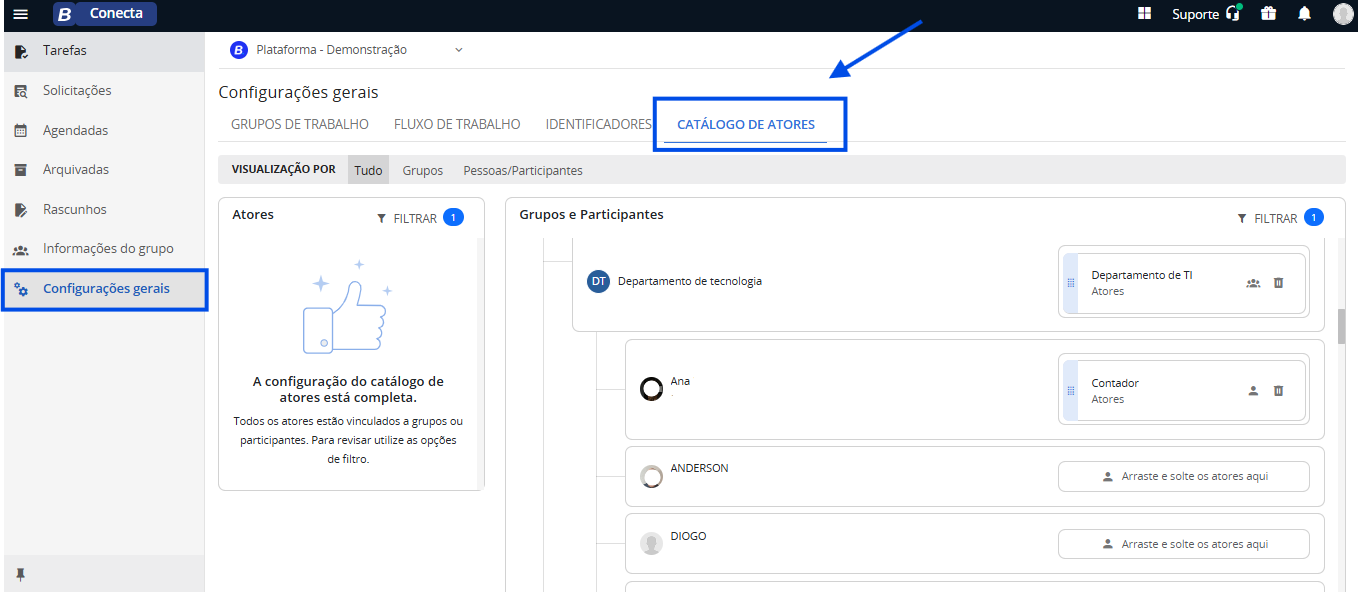Open user profile avatar
The image size is (1358, 592).
1343,14
